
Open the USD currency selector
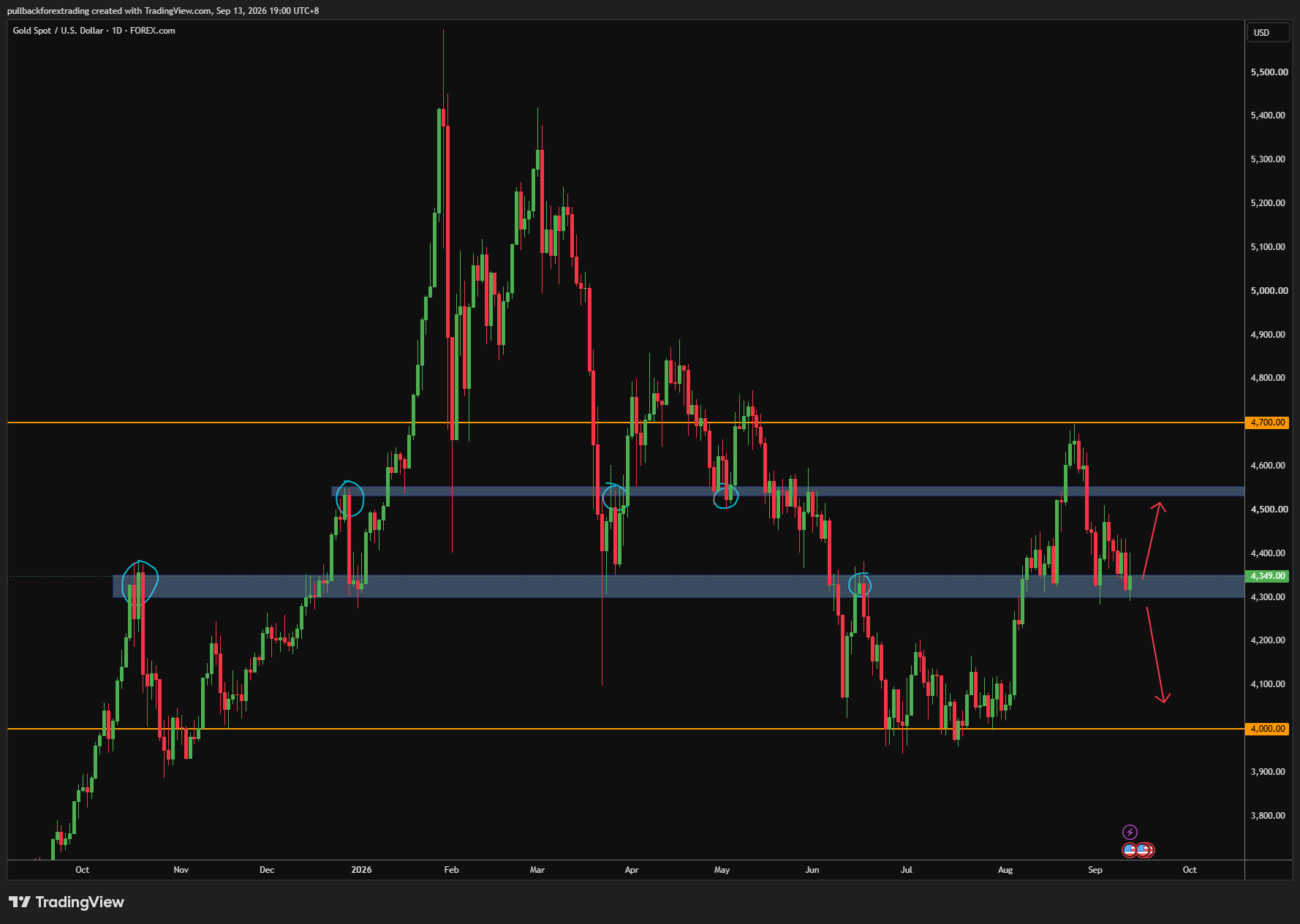[1268, 32]
